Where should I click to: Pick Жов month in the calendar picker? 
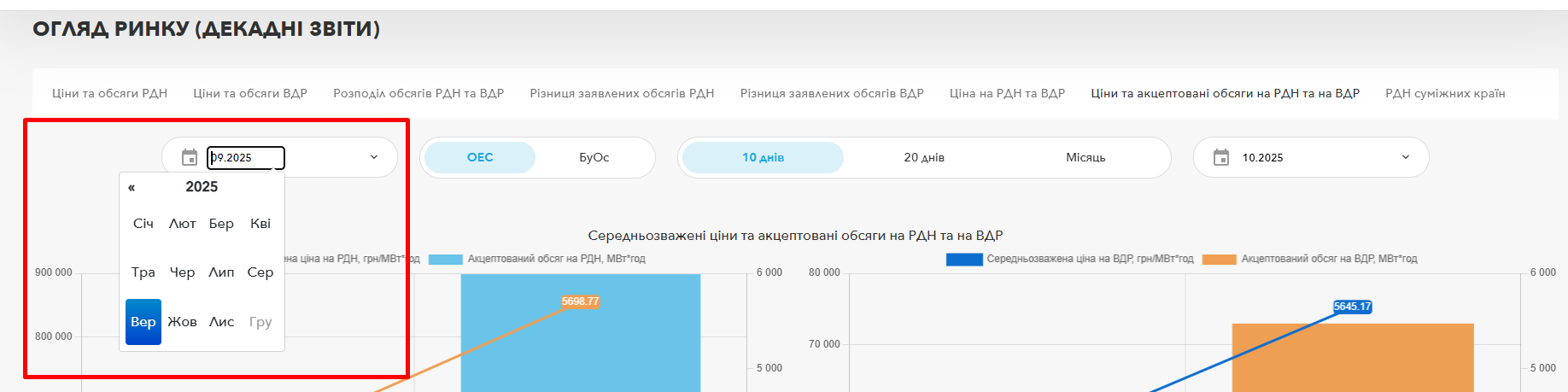pyautogui.click(x=182, y=322)
